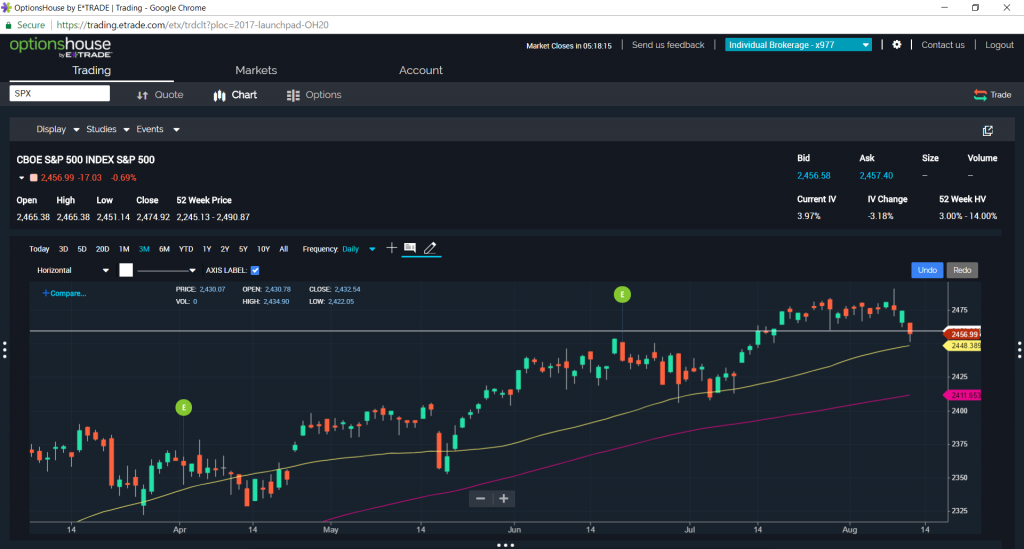Screen dimensions: 1024x549
Task: Open the Individual Brokerage account dropdown
Action: [798, 45]
